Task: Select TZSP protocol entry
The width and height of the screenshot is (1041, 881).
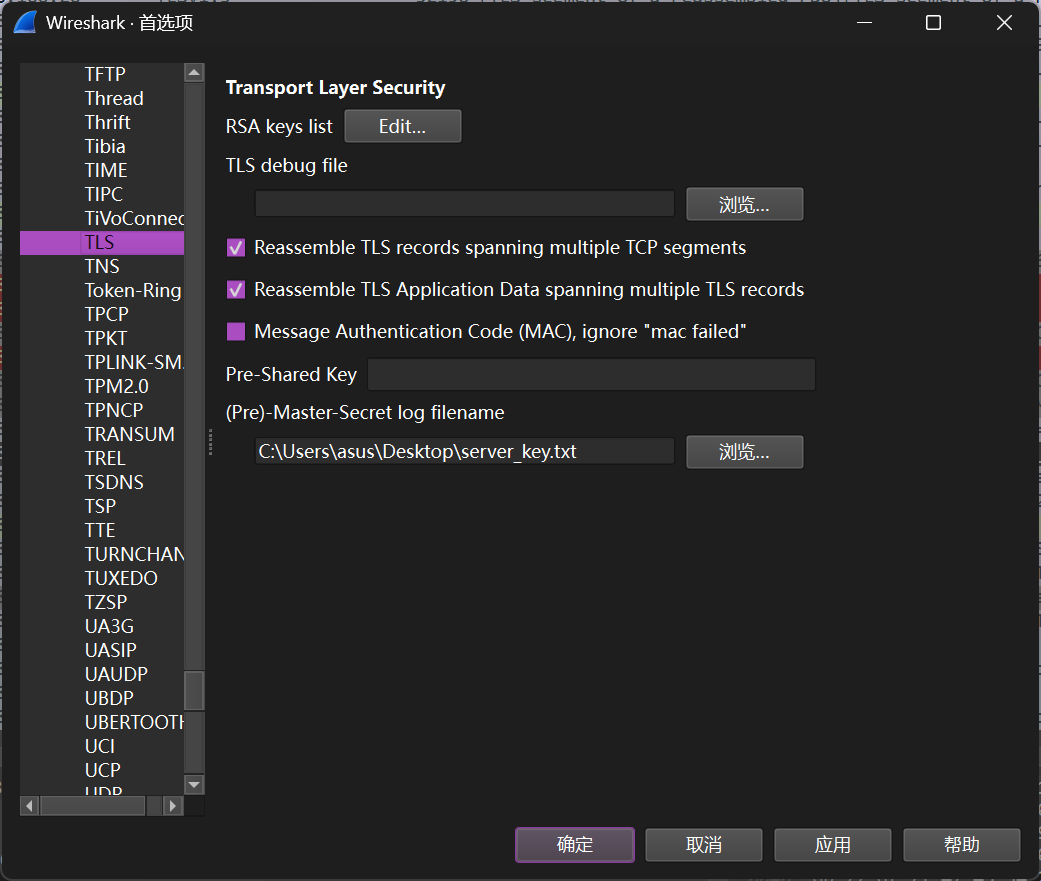Action: pos(106,602)
